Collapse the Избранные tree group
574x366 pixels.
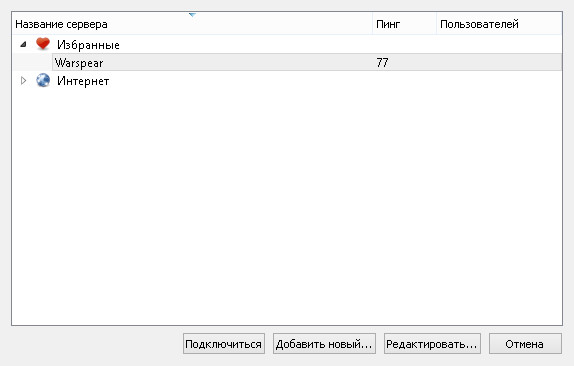(x=23, y=44)
